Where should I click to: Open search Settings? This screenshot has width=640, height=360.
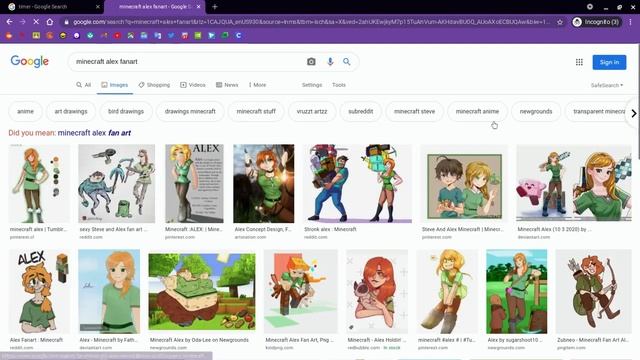pyautogui.click(x=312, y=85)
